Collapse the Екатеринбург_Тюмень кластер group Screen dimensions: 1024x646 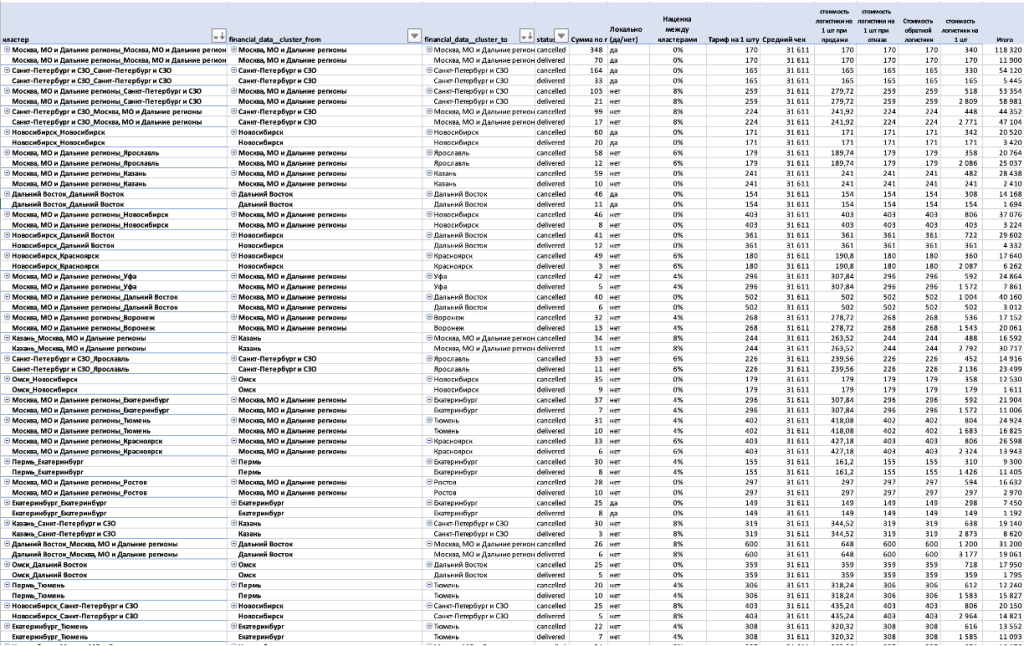pyautogui.click(x=7, y=626)
